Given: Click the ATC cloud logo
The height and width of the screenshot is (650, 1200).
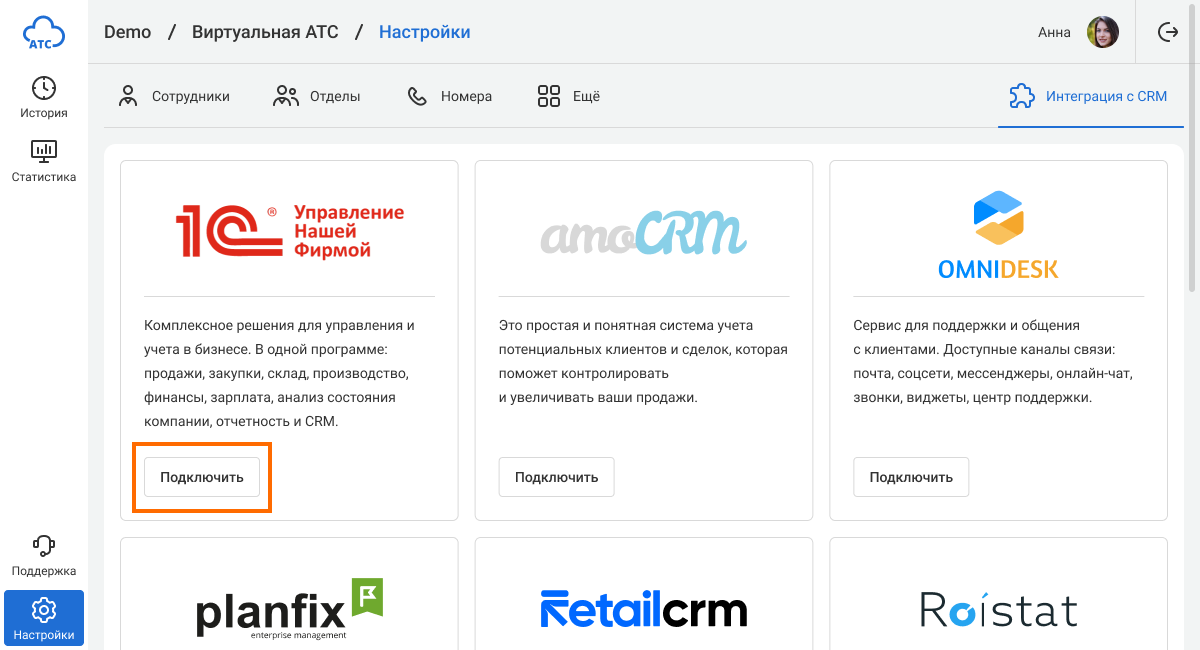Looking at the screenshot, I should coord(44,33).
